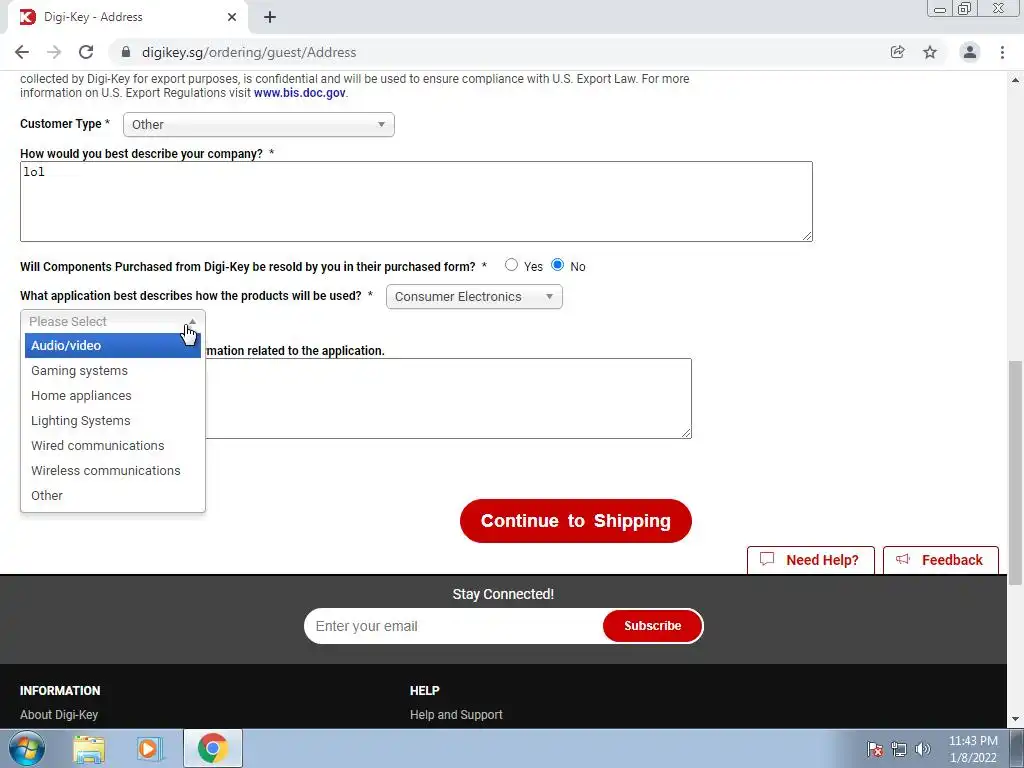Choose Wired communications from the list
The height and width of the screenshot is (768, 1024).
tap(113, 445)
